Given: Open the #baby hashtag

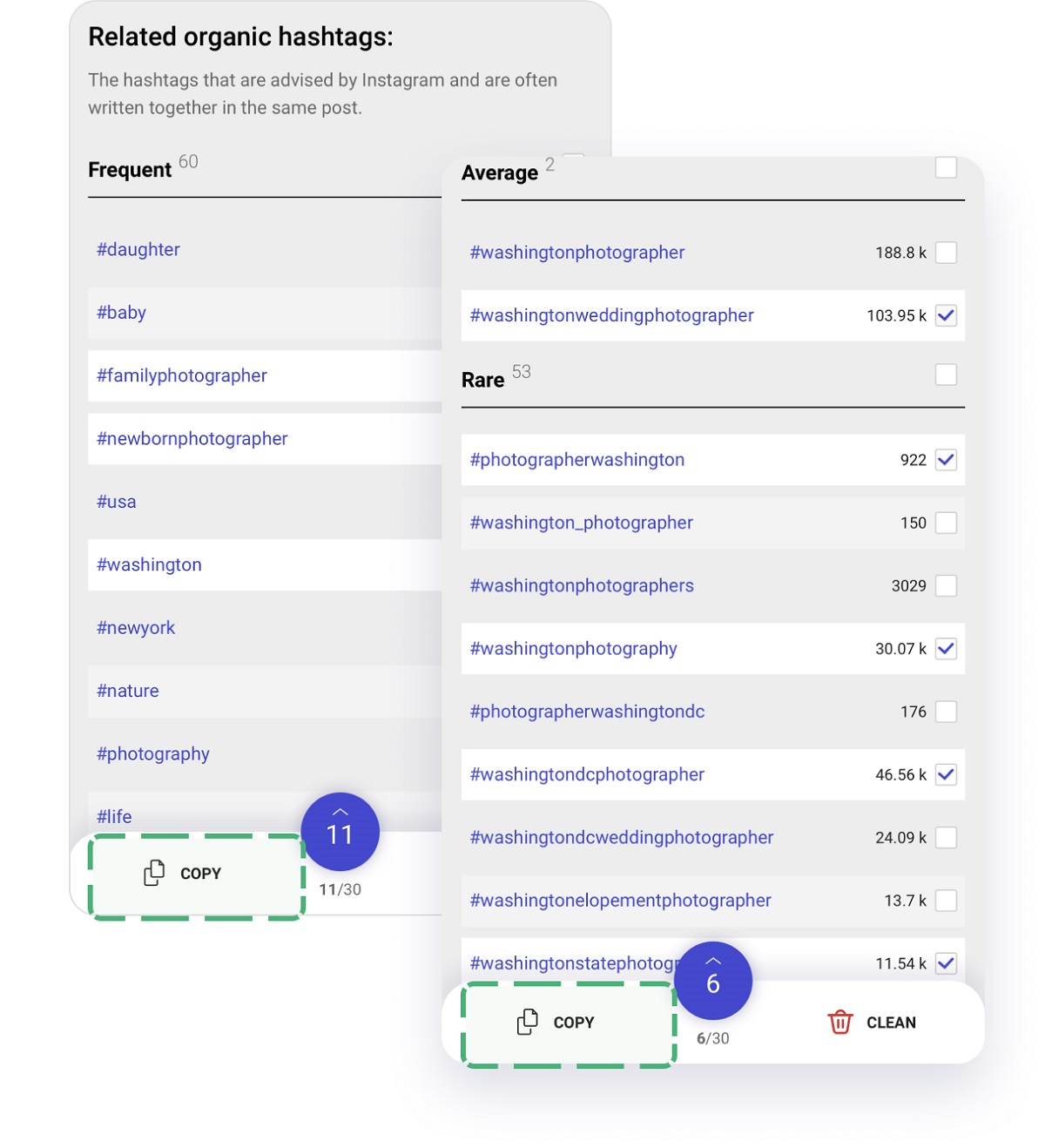Looking at the screenshot, I should 121,313.
